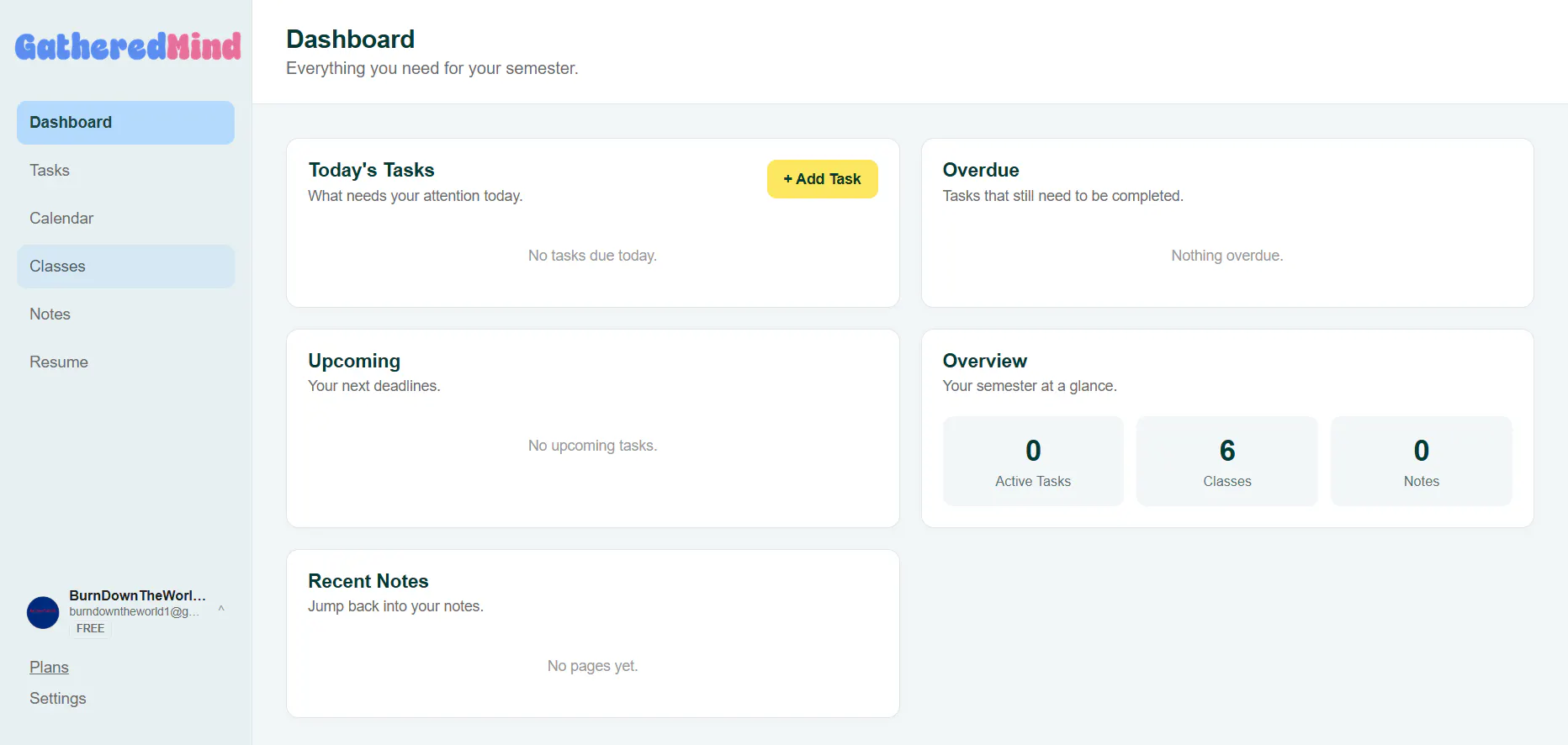Select the Classes count tile

tap(1227, 461)
